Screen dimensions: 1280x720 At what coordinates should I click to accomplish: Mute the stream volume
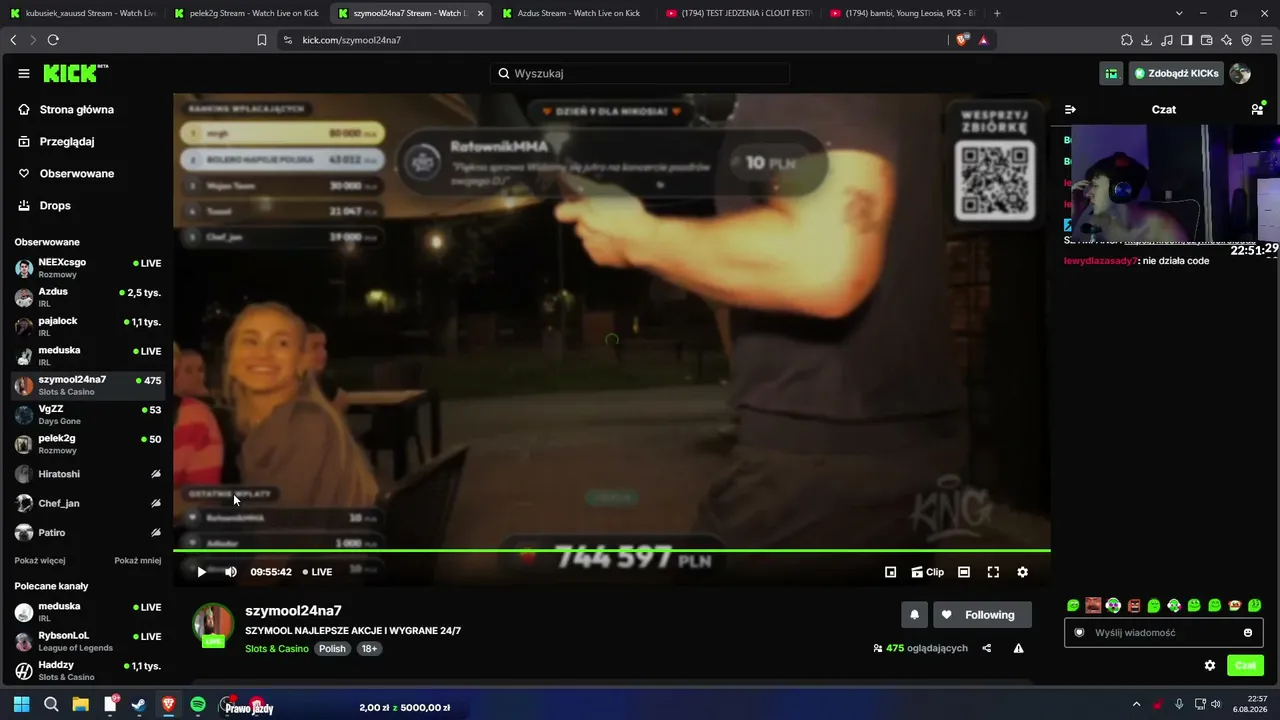[231, 572]
